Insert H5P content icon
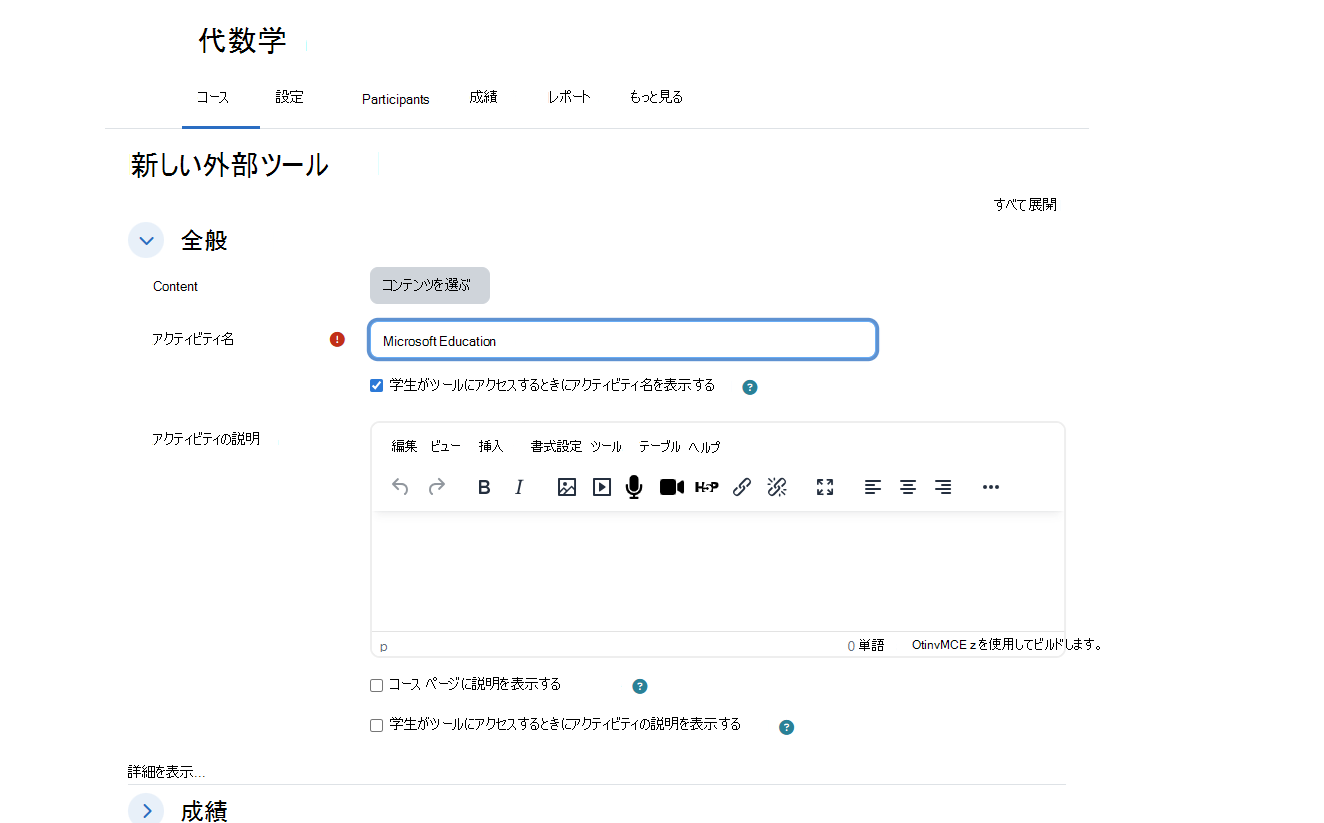The height and width of the screenshot is (823, 1324). coord(707,487)
